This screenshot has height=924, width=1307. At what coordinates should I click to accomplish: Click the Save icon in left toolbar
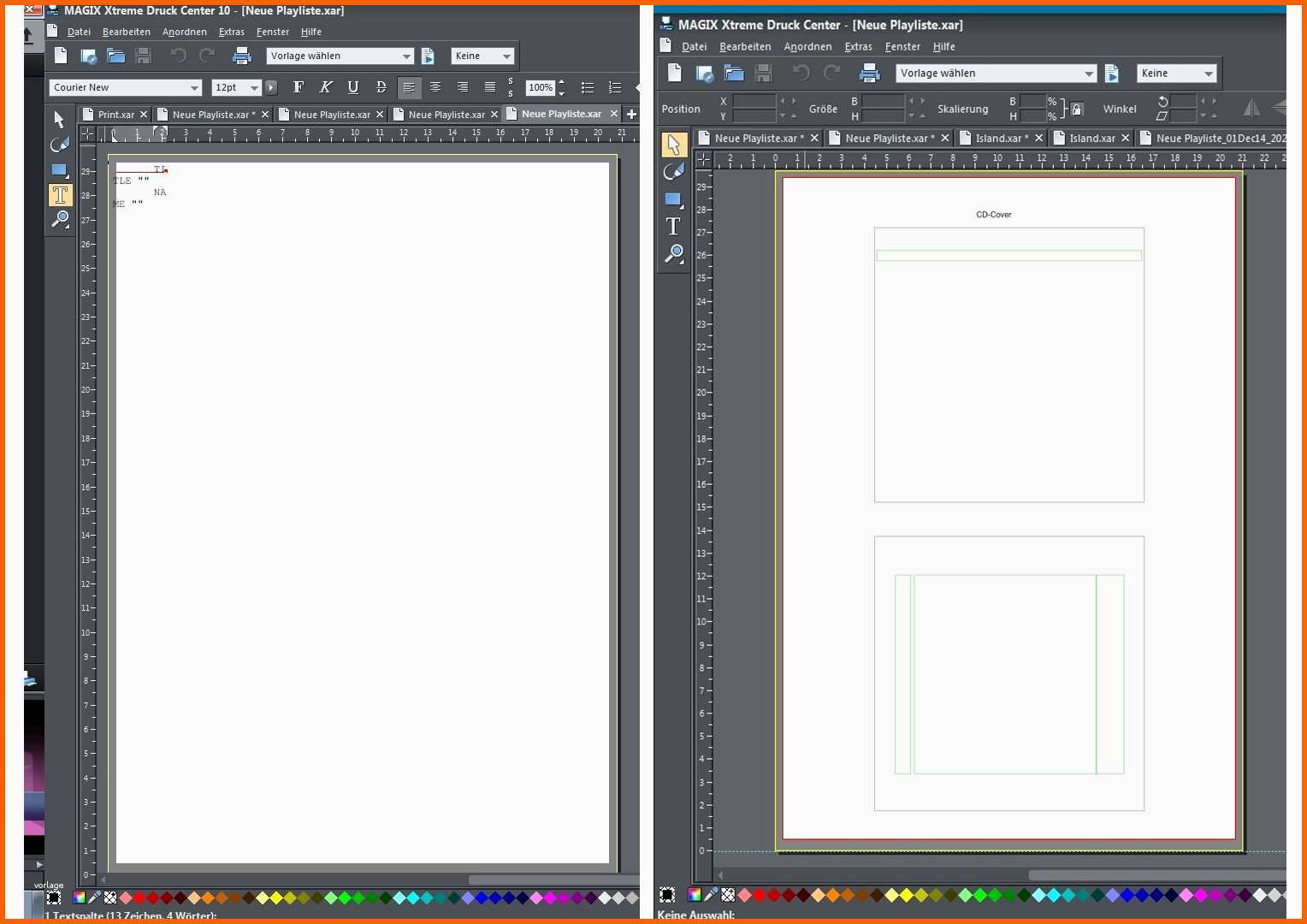coord(144,56)
